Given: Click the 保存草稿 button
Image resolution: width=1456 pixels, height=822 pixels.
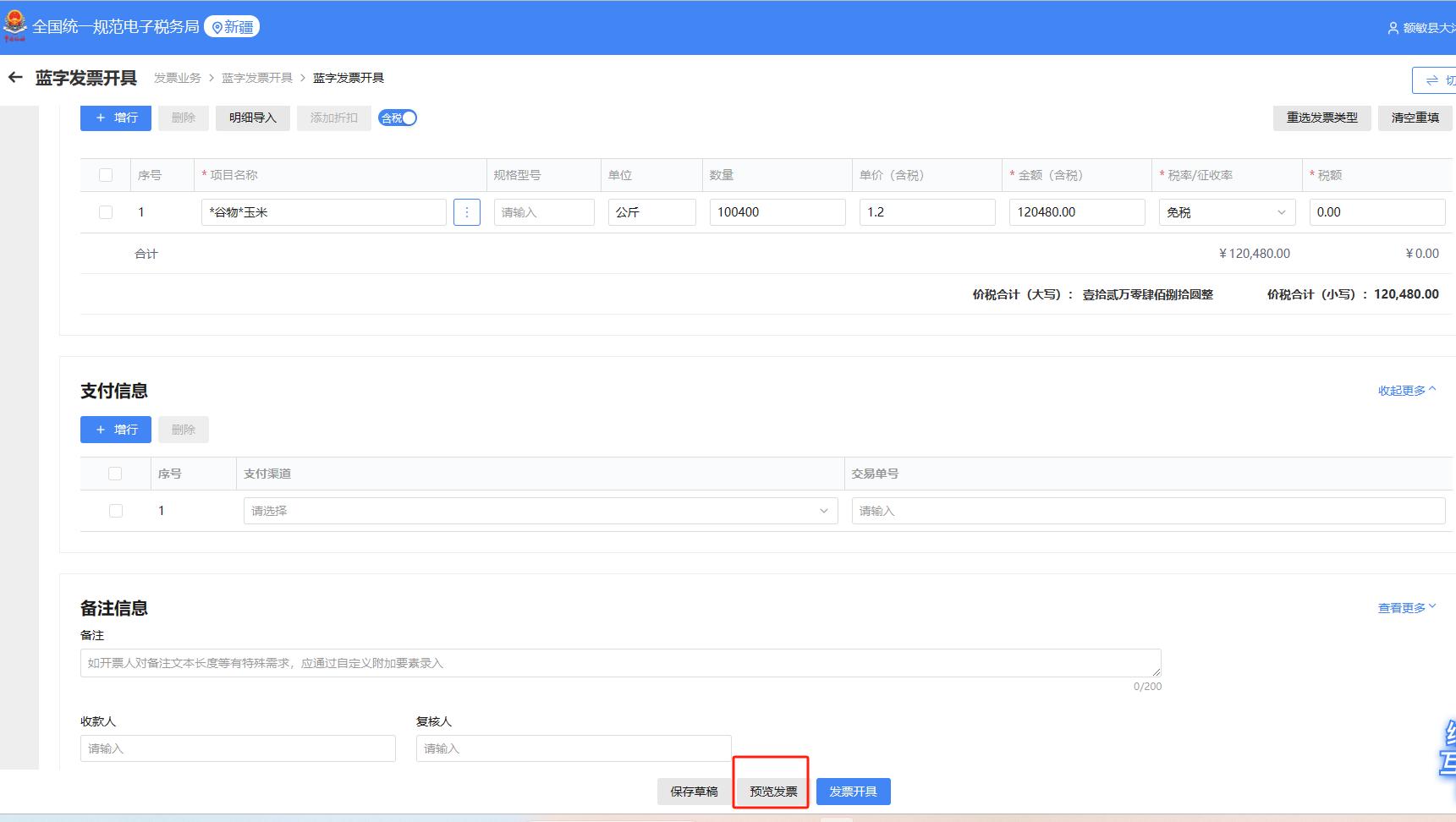Looking at the screenshot, I should pyautogui.click(x=694, y=792).
